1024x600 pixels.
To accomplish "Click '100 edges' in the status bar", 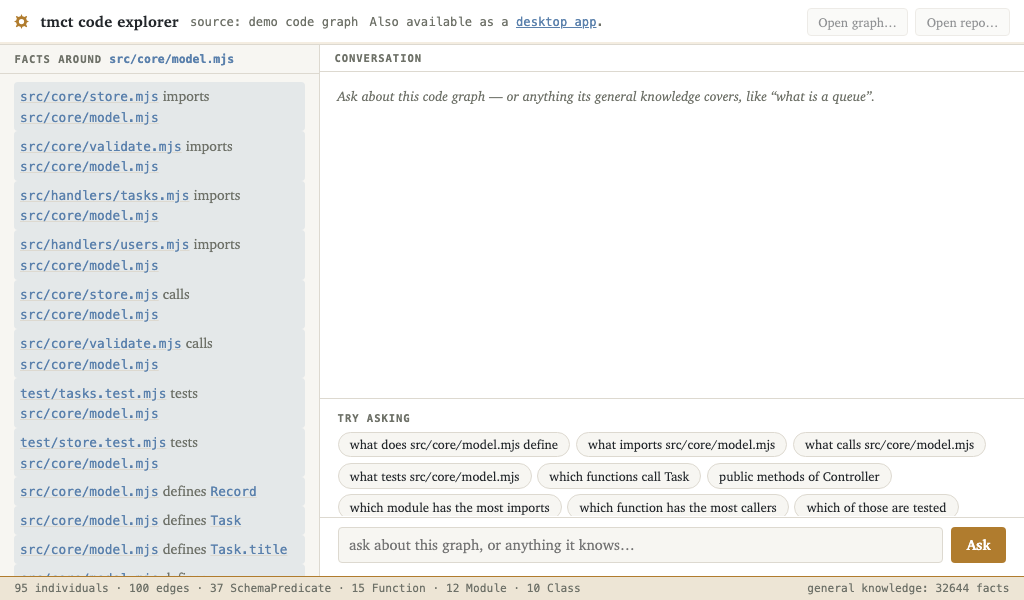I will pos(159,588).
